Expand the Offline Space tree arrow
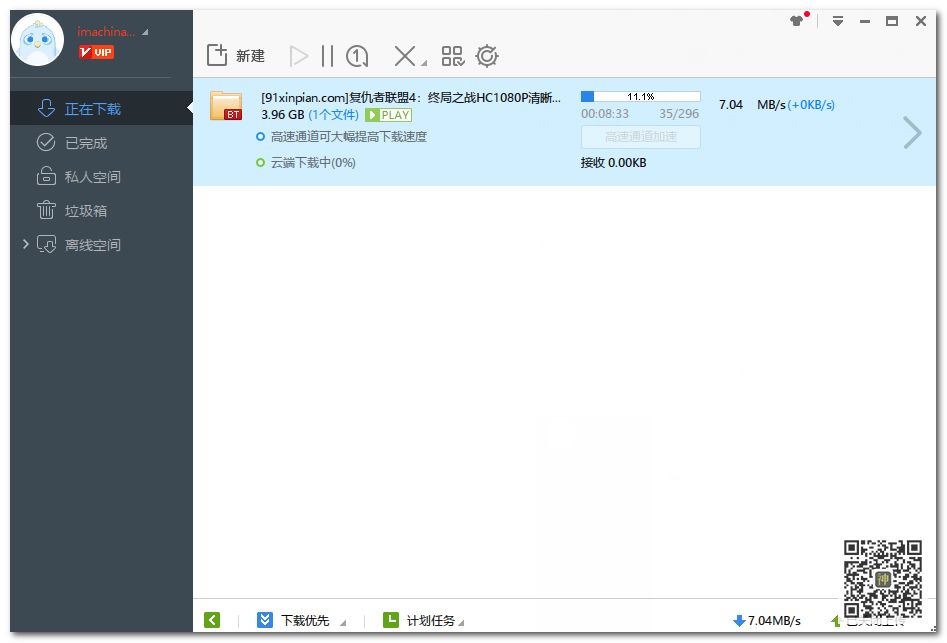 point(25,244)
